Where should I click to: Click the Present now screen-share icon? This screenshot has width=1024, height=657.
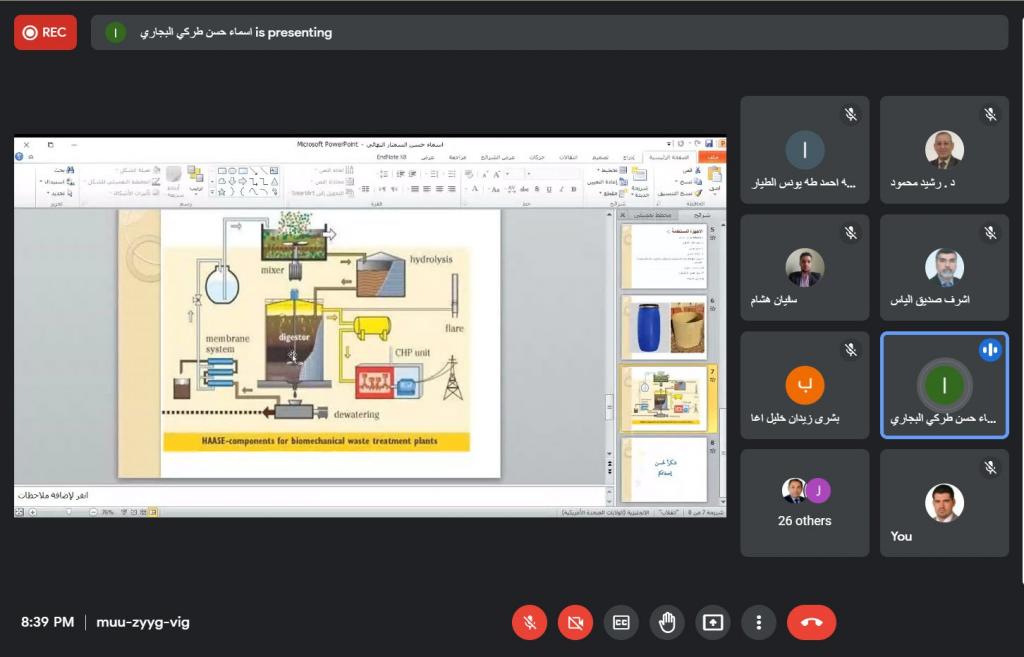tap(712, 622)
